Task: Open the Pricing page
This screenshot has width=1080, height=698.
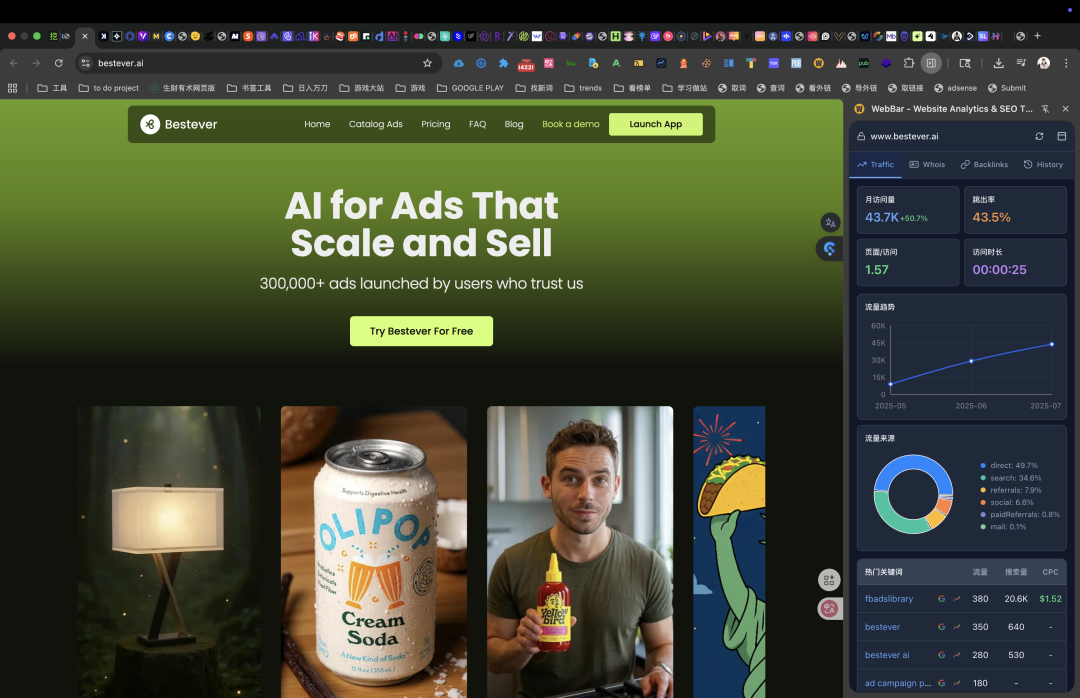Action: point(435,124)
